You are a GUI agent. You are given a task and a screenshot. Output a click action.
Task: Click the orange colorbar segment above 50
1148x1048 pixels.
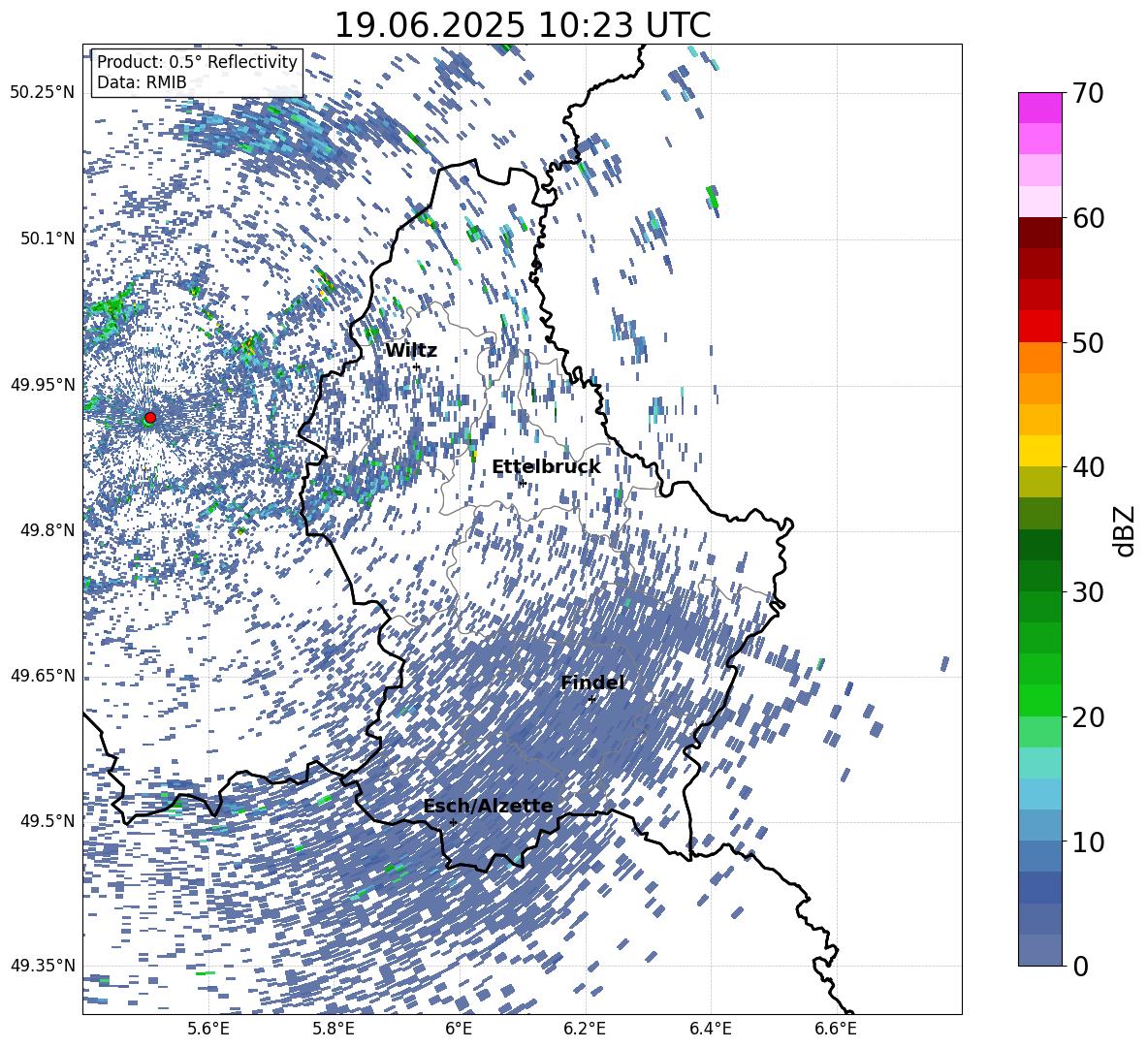tap(1039, 358)
